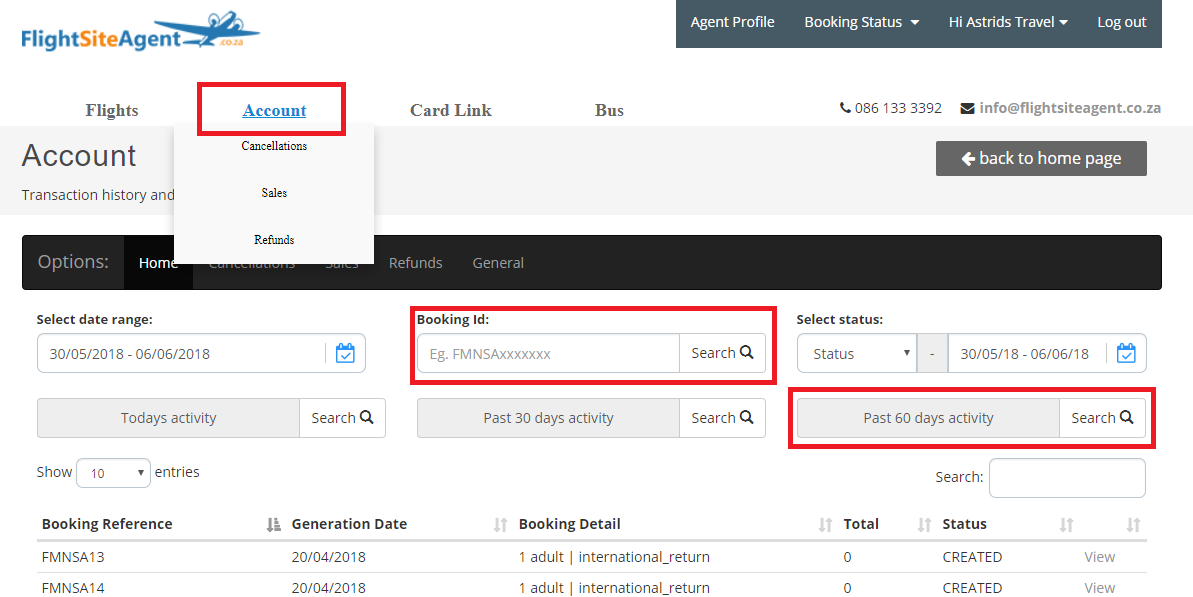View booking FMNSA13

click(1099, 557)
